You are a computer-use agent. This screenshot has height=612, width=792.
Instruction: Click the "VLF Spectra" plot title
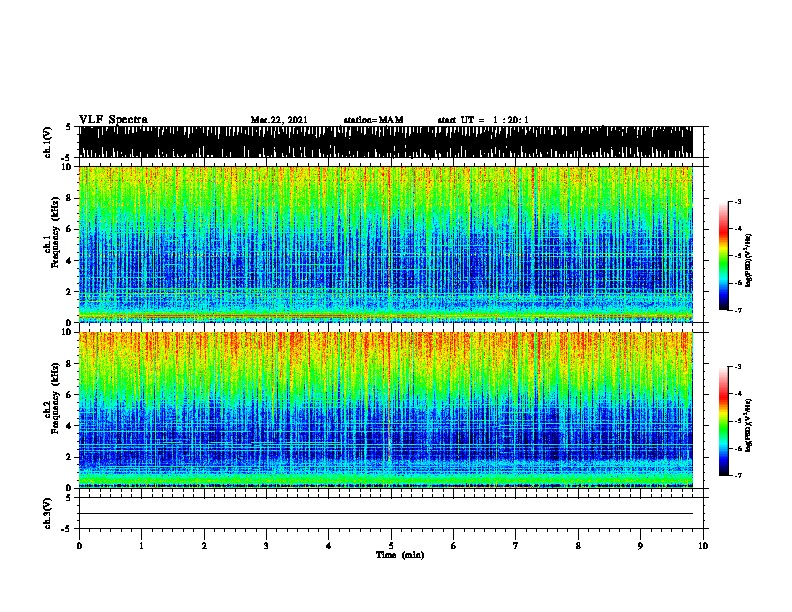pyautogui.click(x=113, y=119)
